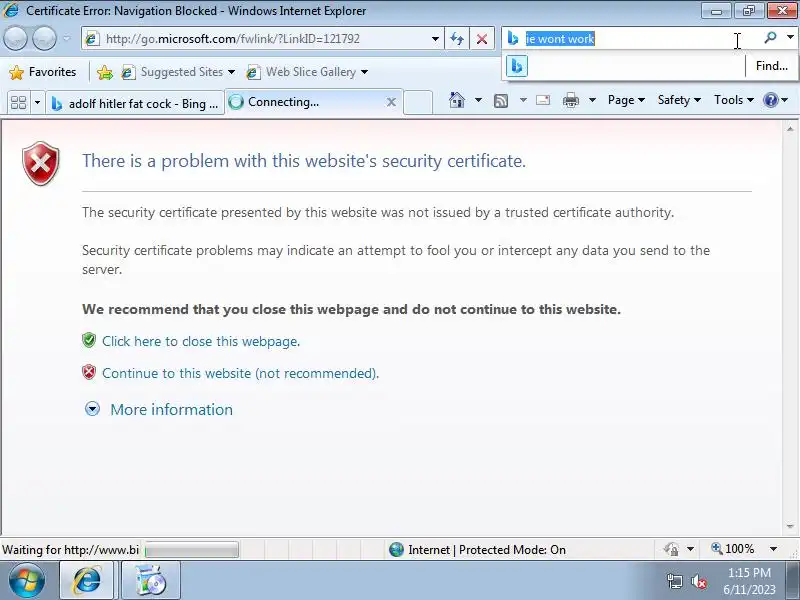Click the Quick Tabs grid icon
The height and width of the screenshot is (600, 800).
pyautogui.click(x=18, y=103)
